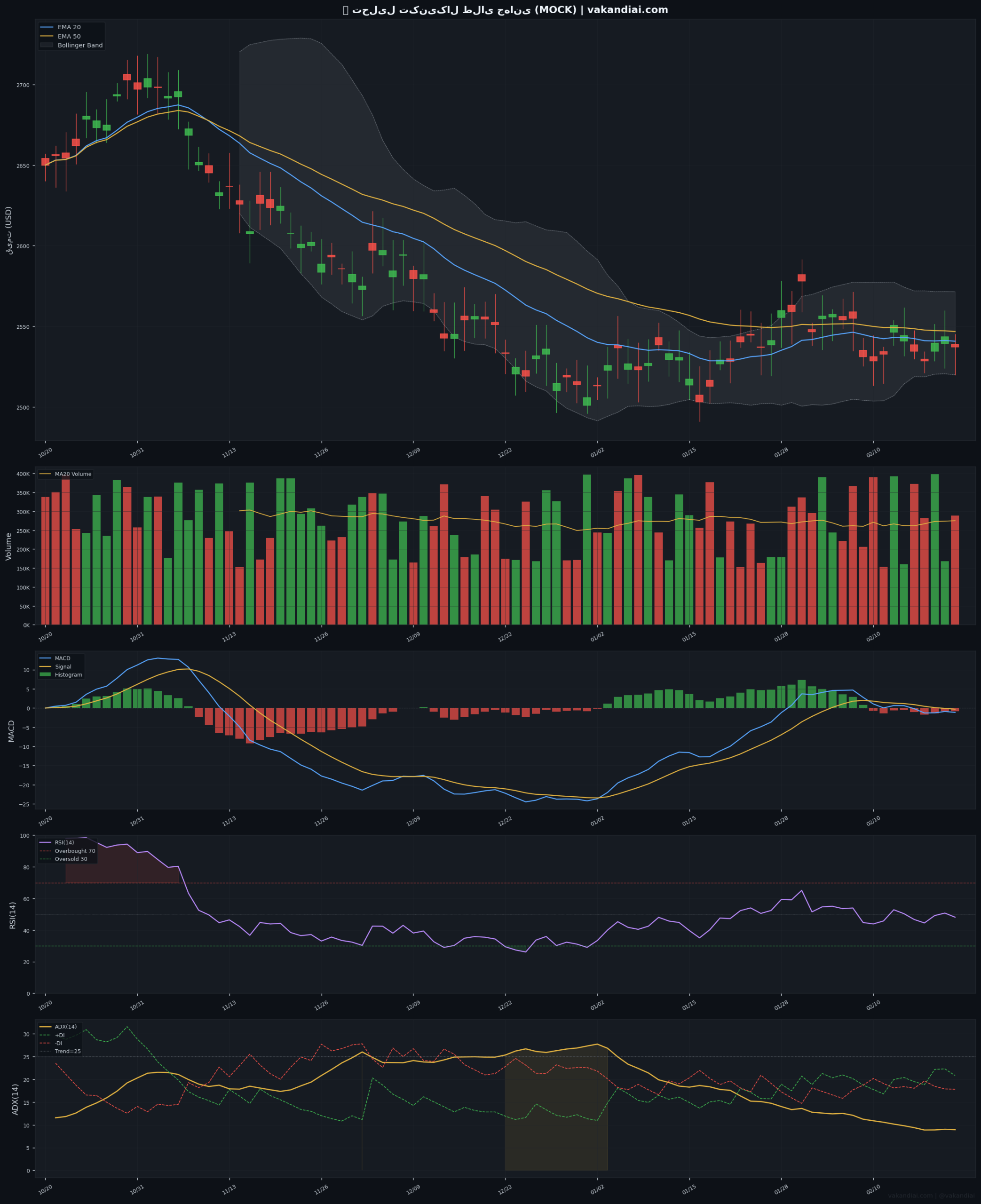Screen dimensions: 981x1204
Task: Click the -15 value on the MACD axis
Action: coord(25,766)
